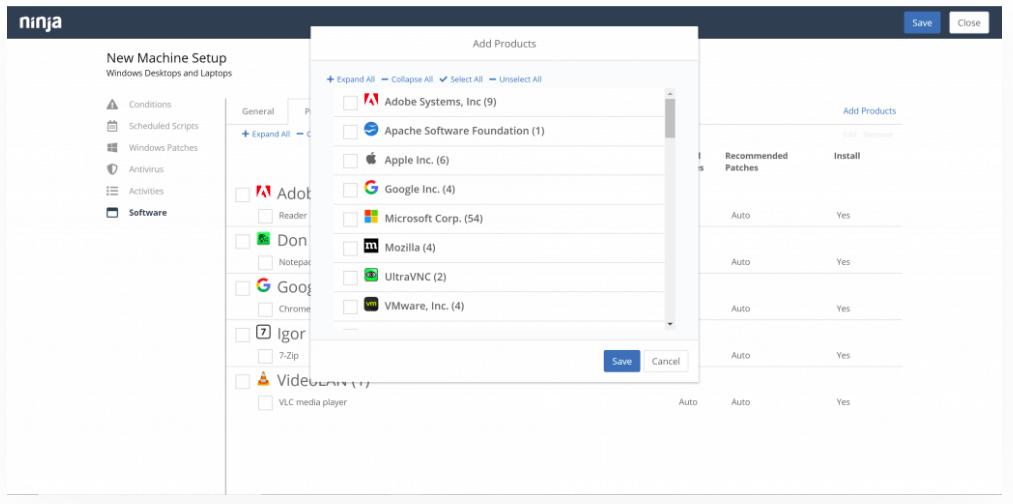Open Windows Patches section
Viewport: 1013px width, 504px height.
(x=163, y=147)
